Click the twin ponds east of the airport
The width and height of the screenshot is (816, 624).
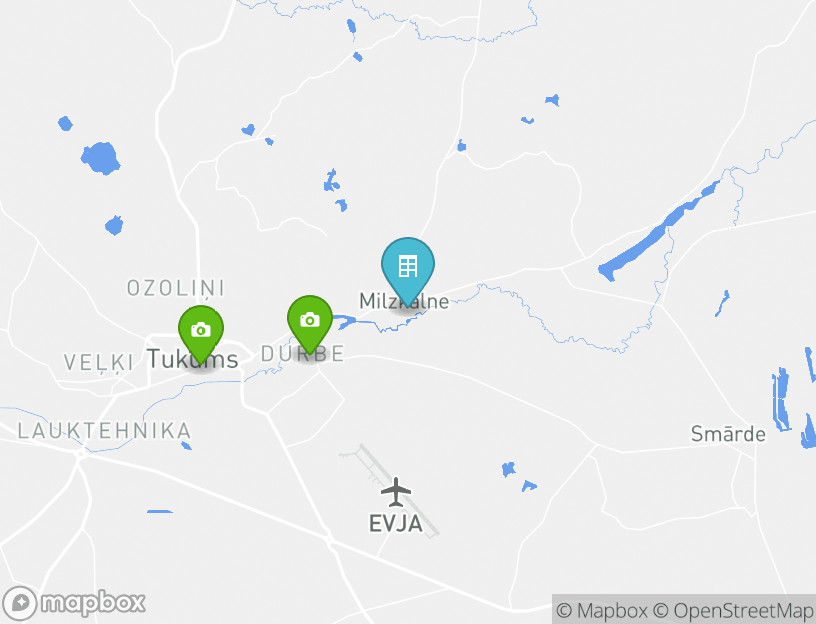(518, 476)
